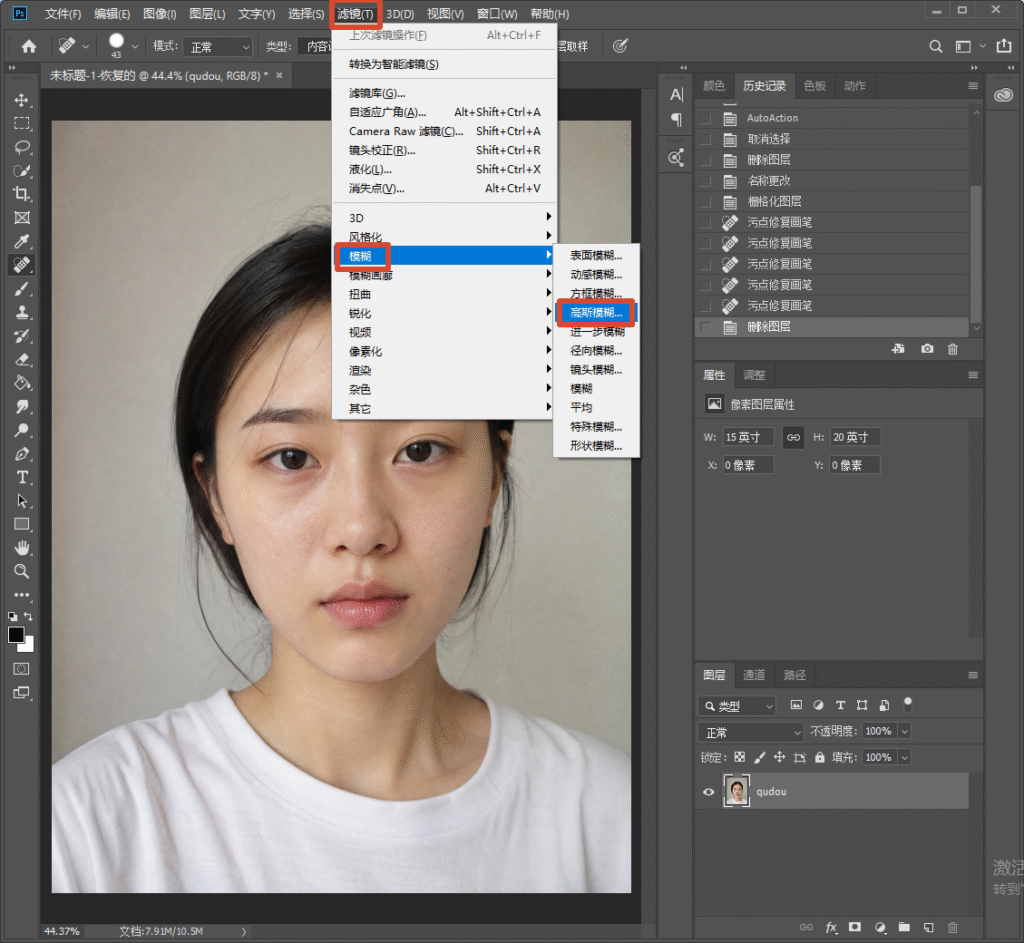
Task: Open the 模式 blend mode dropdown
Action: coord(217,46)
